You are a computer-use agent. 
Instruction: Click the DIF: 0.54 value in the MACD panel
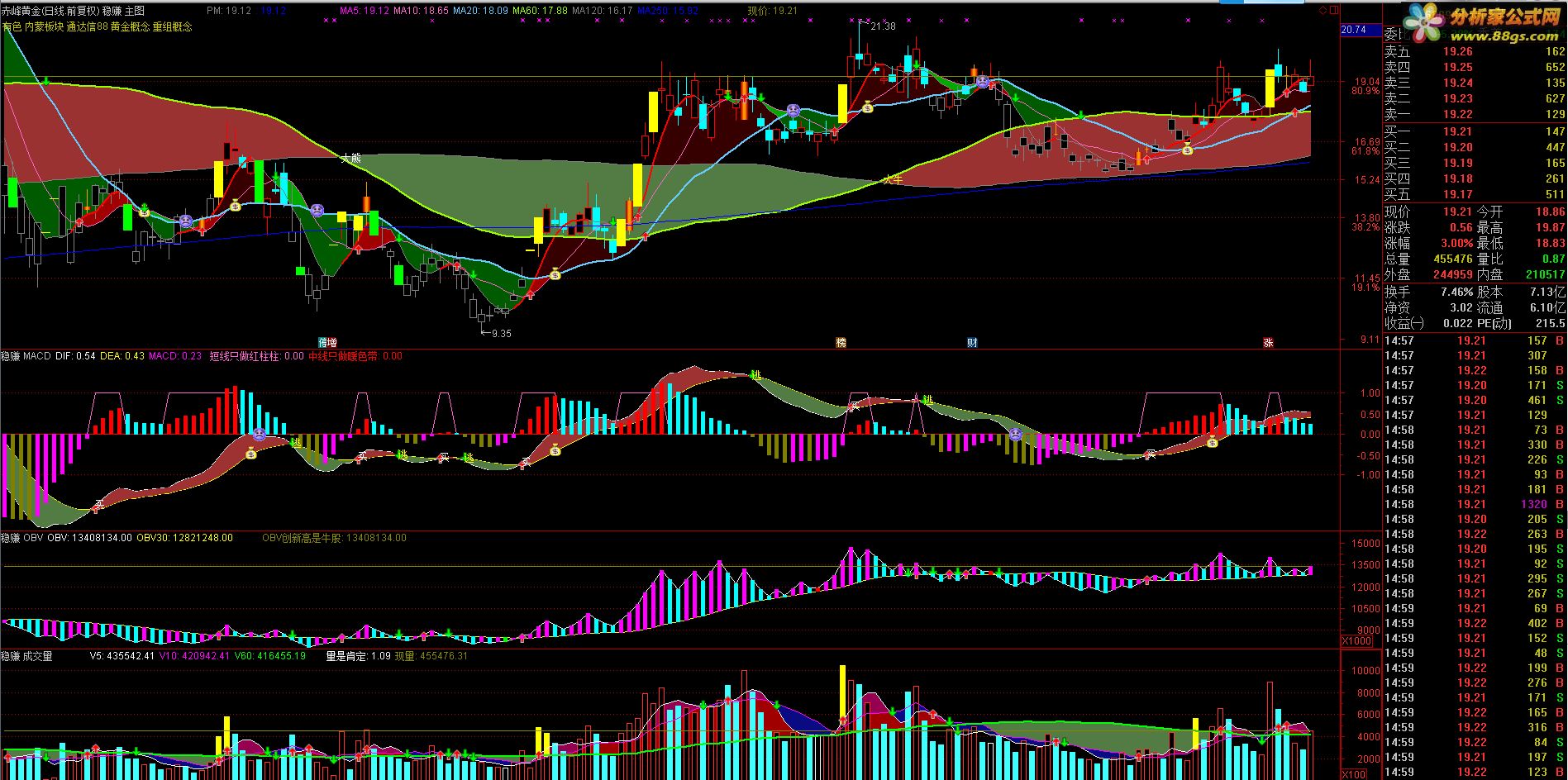[x=75, y=356]
